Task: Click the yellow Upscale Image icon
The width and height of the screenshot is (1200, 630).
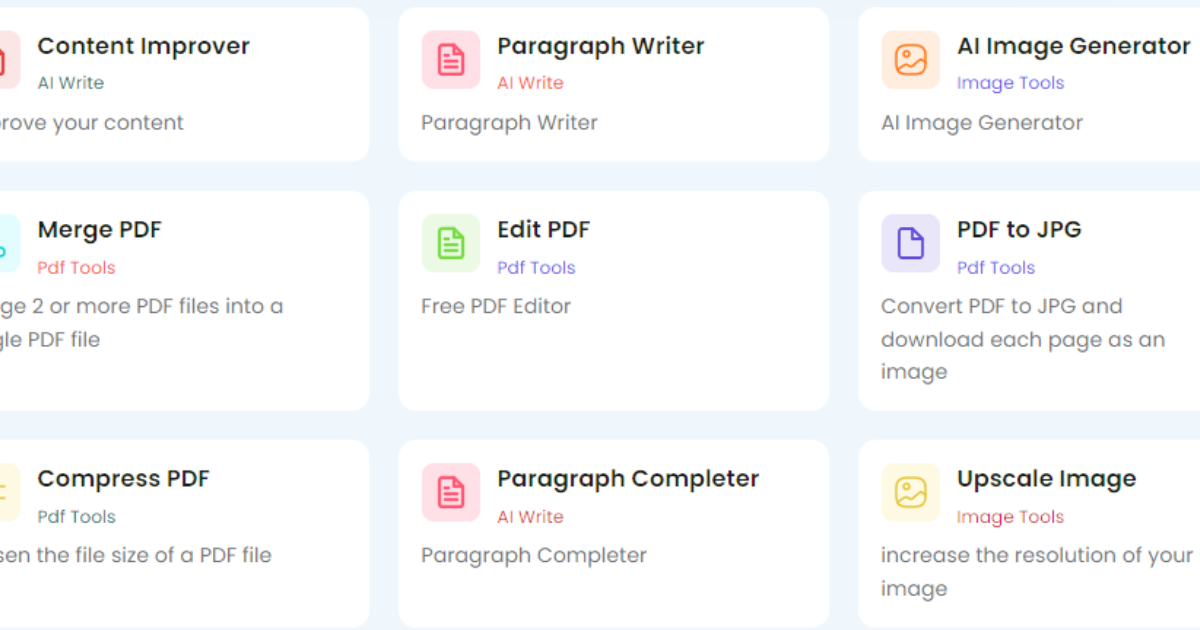Action: [x=910, y=492]
